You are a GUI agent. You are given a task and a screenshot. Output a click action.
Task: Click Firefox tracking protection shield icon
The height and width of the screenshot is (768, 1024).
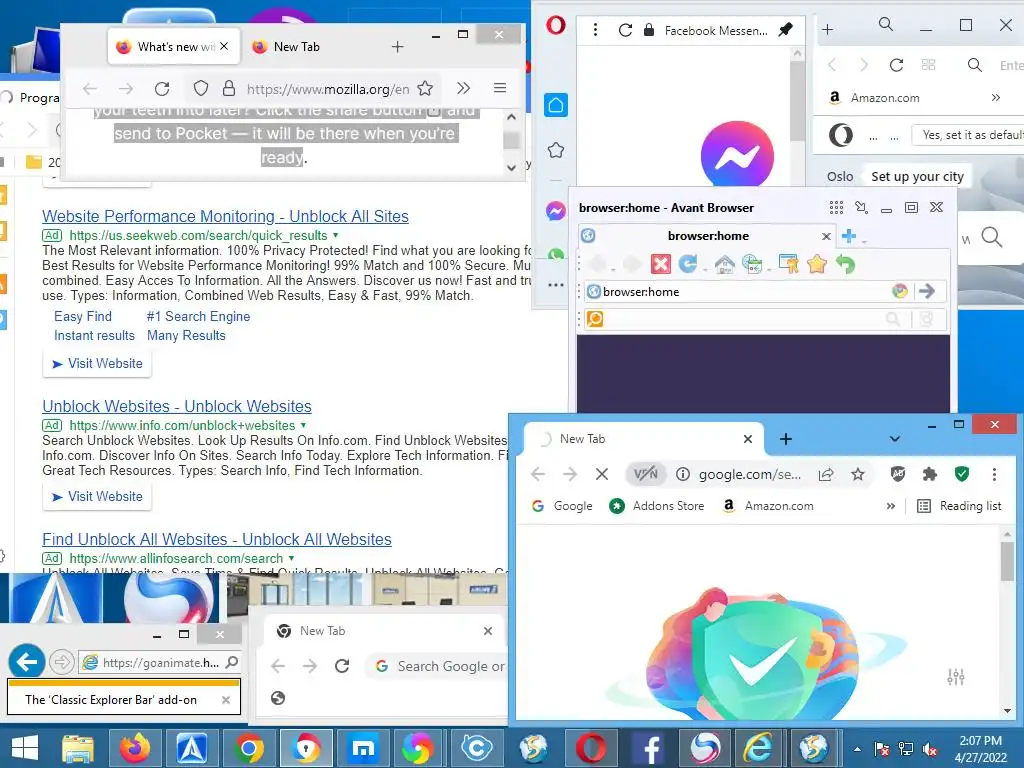200,88
